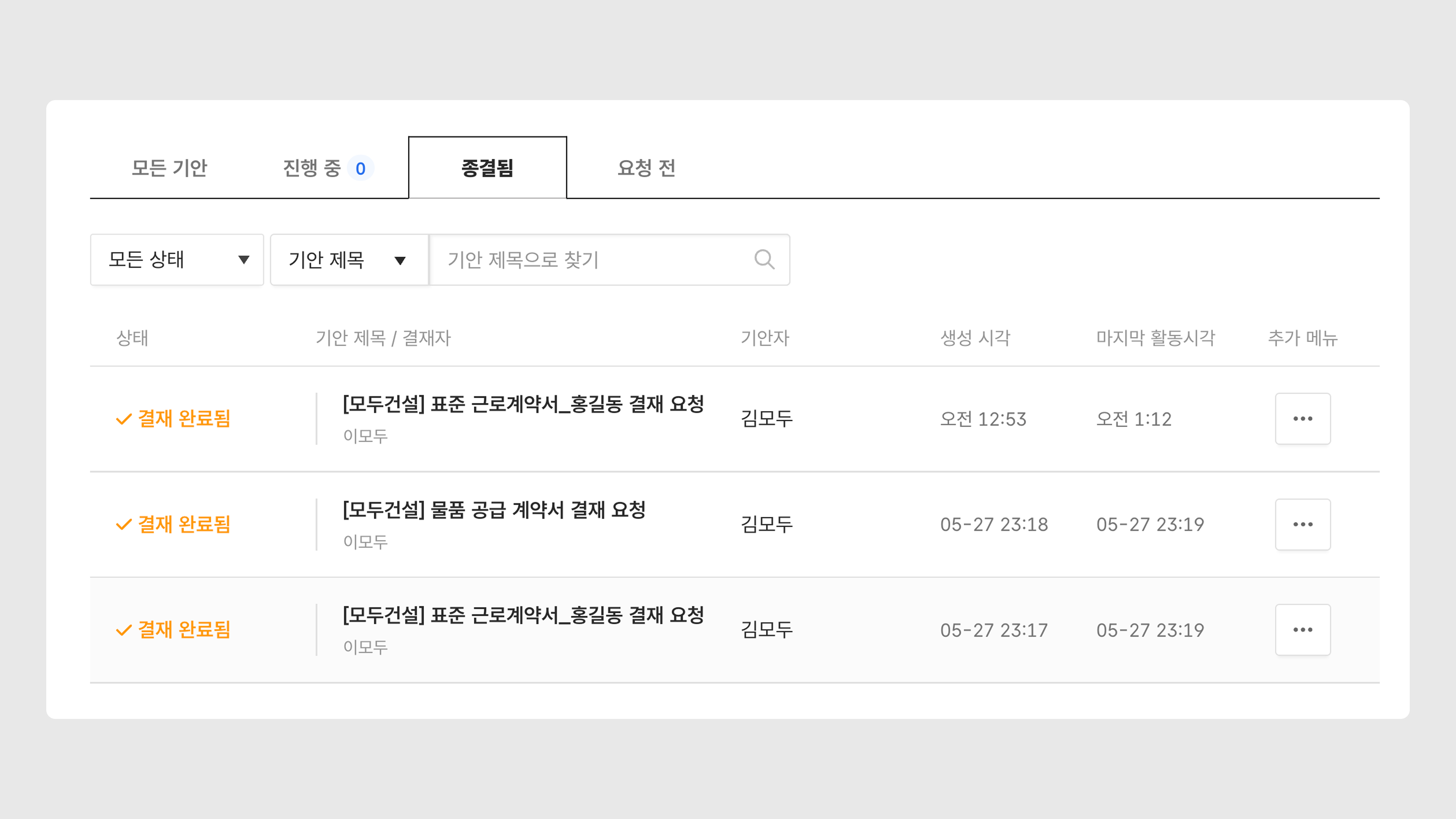Open last row 표준 근로계약서_홍길동 title

[523, 615]
